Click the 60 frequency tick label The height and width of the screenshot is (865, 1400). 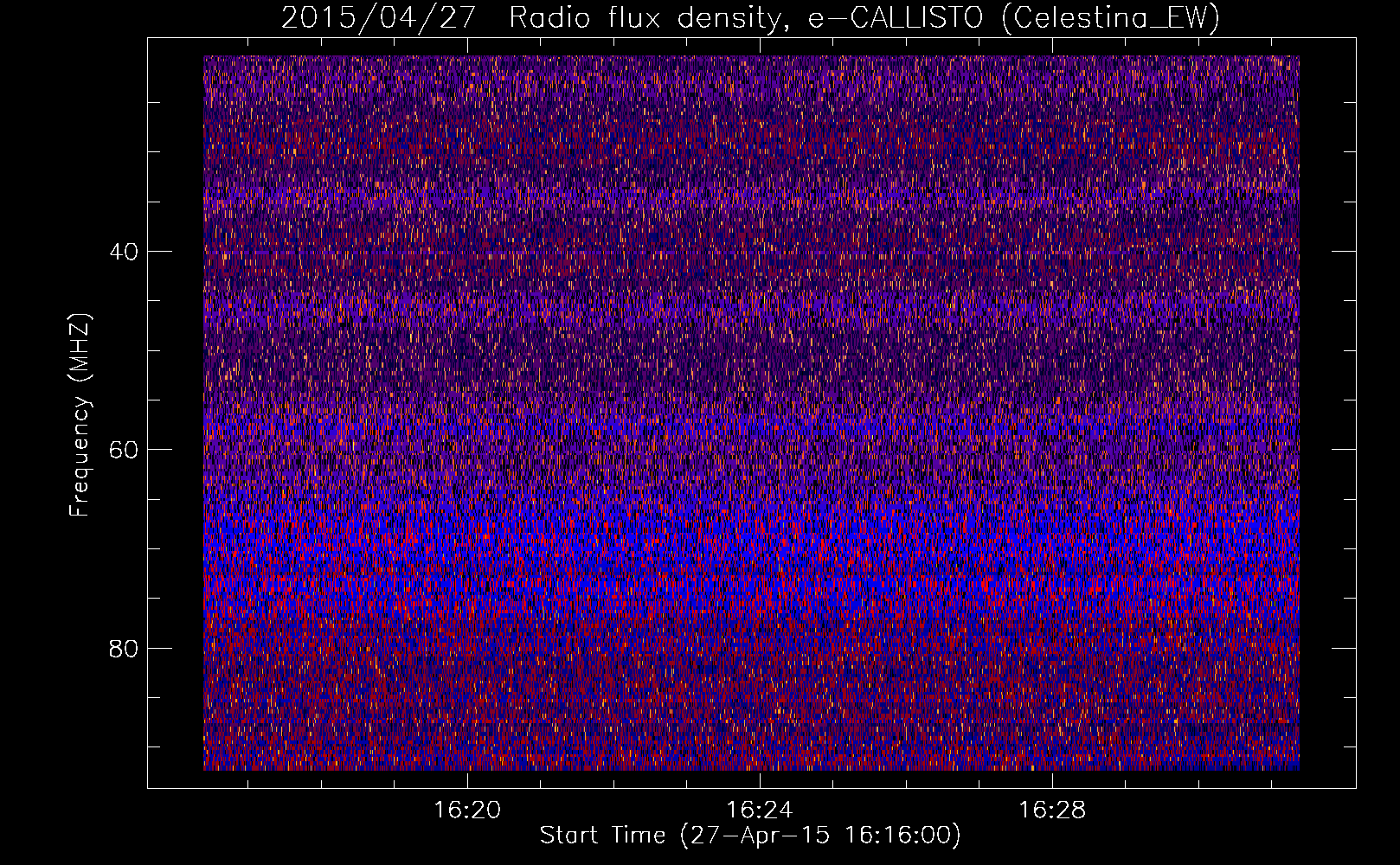pyautogui.click(x=124, y=450)
